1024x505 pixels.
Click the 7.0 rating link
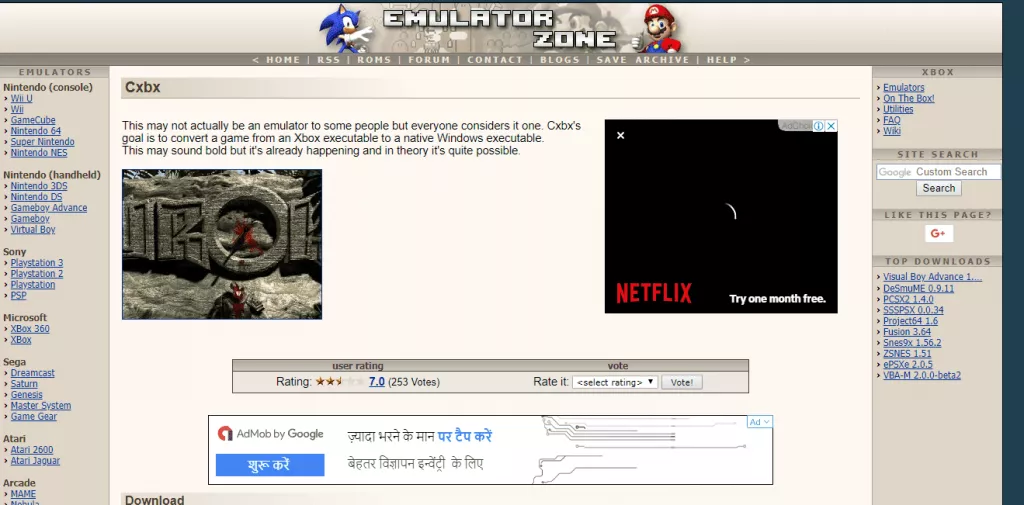[x=376, y=382]
